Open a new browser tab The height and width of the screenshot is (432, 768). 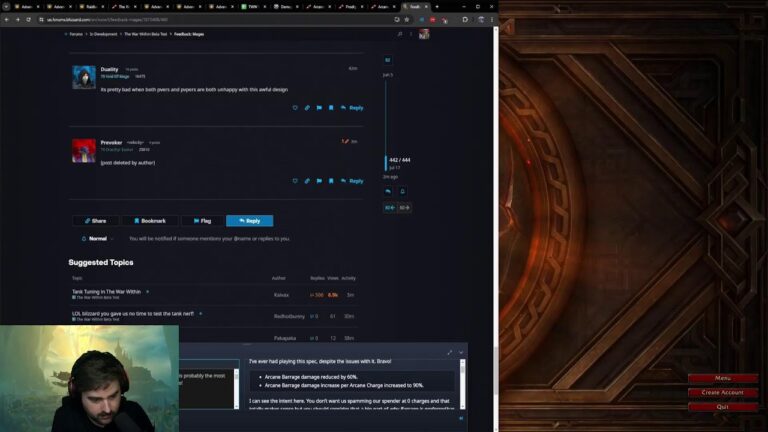437,7
